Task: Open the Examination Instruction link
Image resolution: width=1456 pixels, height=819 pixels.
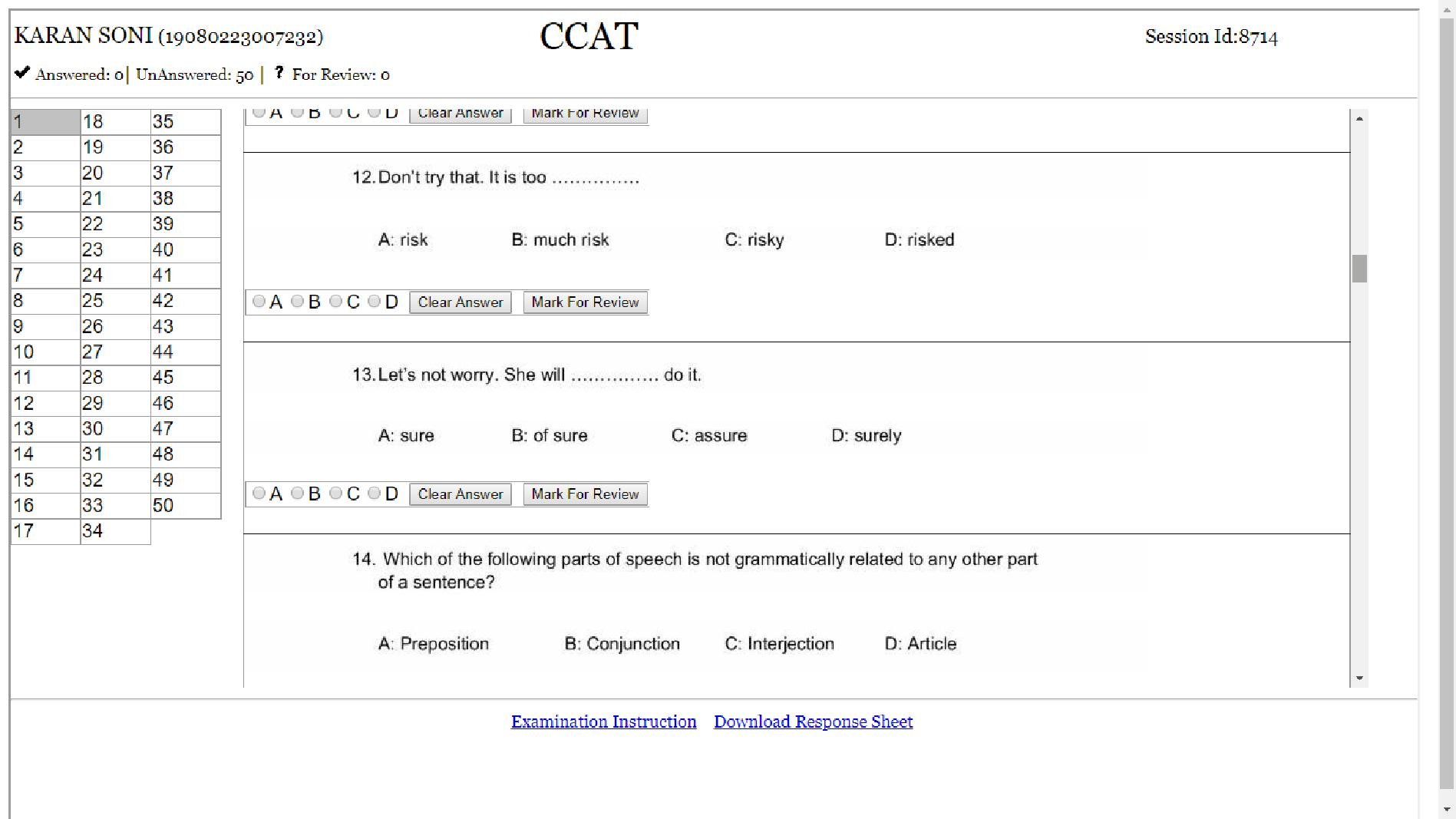Action: click(603, 722)
